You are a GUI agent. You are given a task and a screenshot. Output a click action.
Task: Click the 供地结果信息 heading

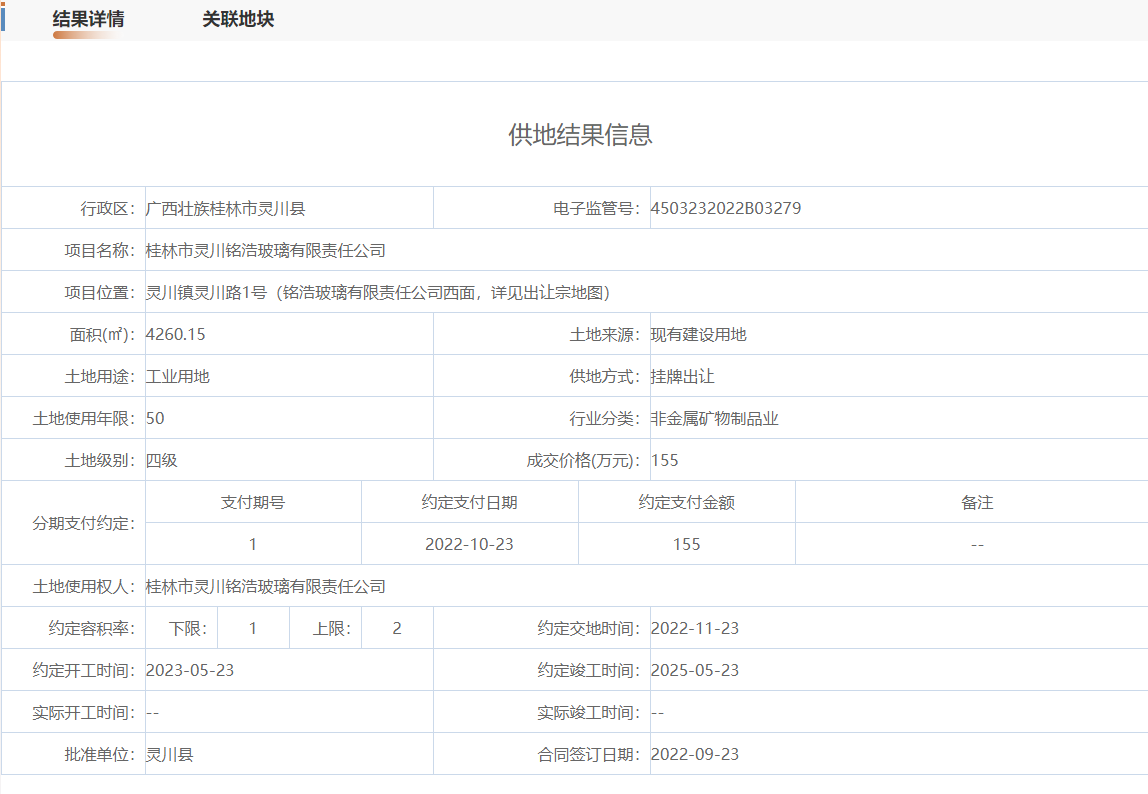580,135
